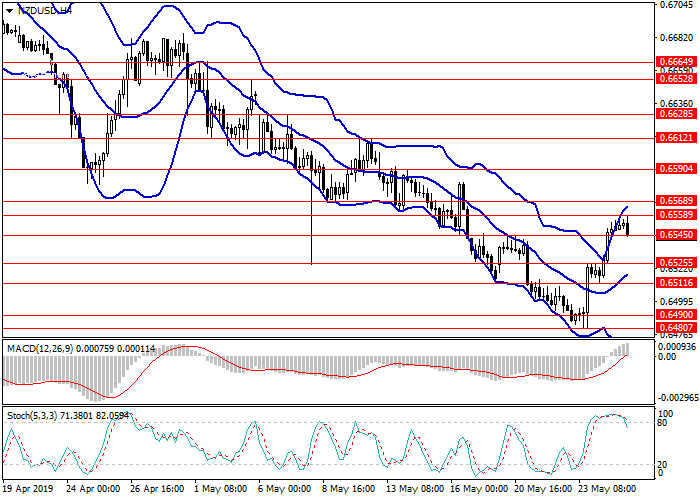This screenshot has width=700, height=500.
Task: Click the 0.65255 red level label
Action: pos(676,262)
